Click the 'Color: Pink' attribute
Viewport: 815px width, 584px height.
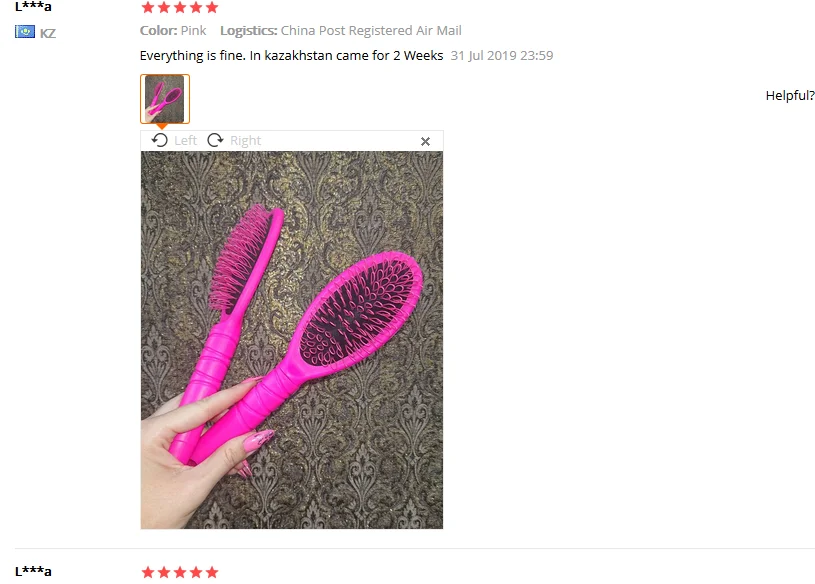pos(173,31)
